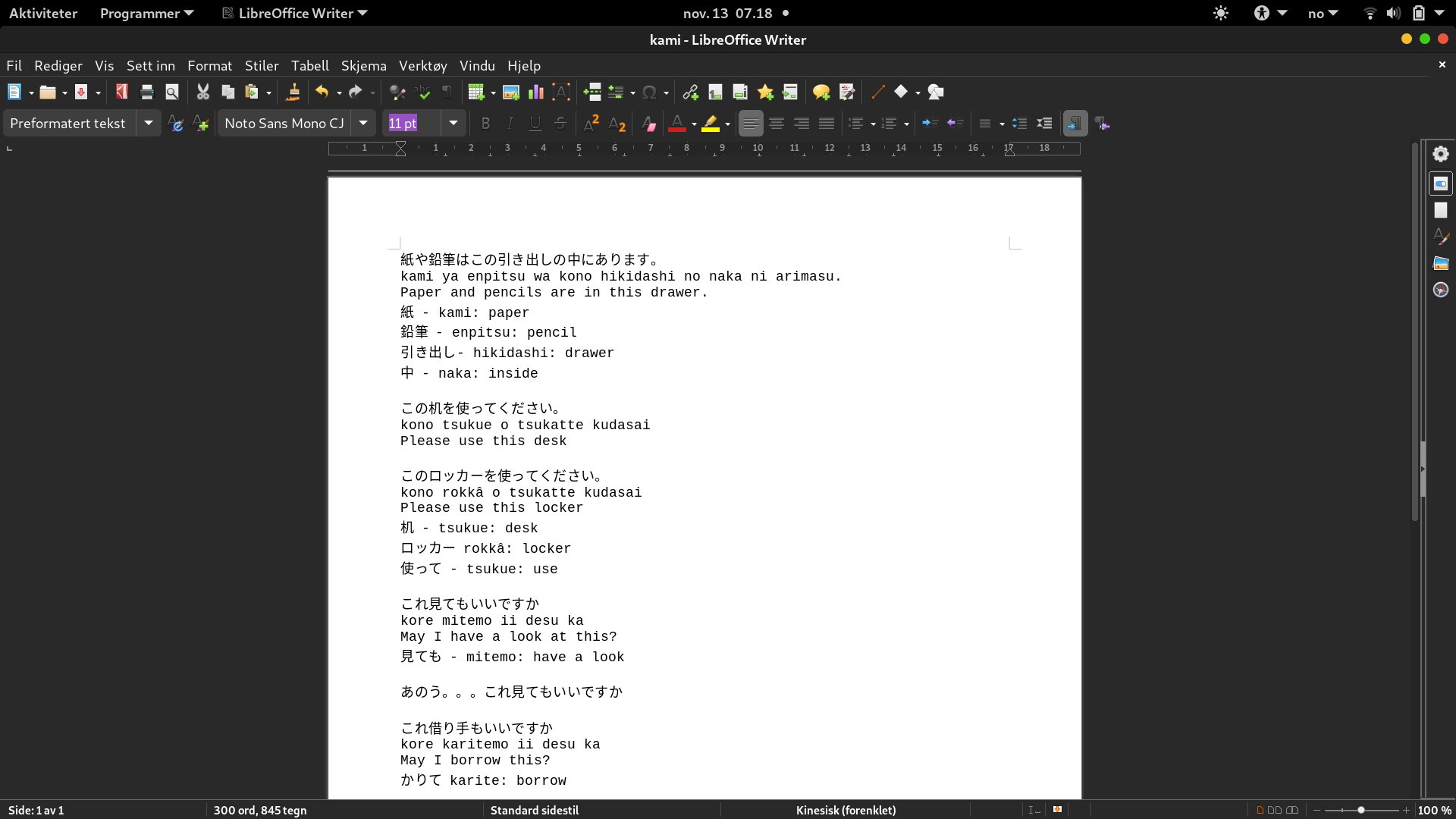Image resolution: width=1456 pixels, height=819 pixels.
Task: Click Aktiviteter in the top bar
Action: 43,13
